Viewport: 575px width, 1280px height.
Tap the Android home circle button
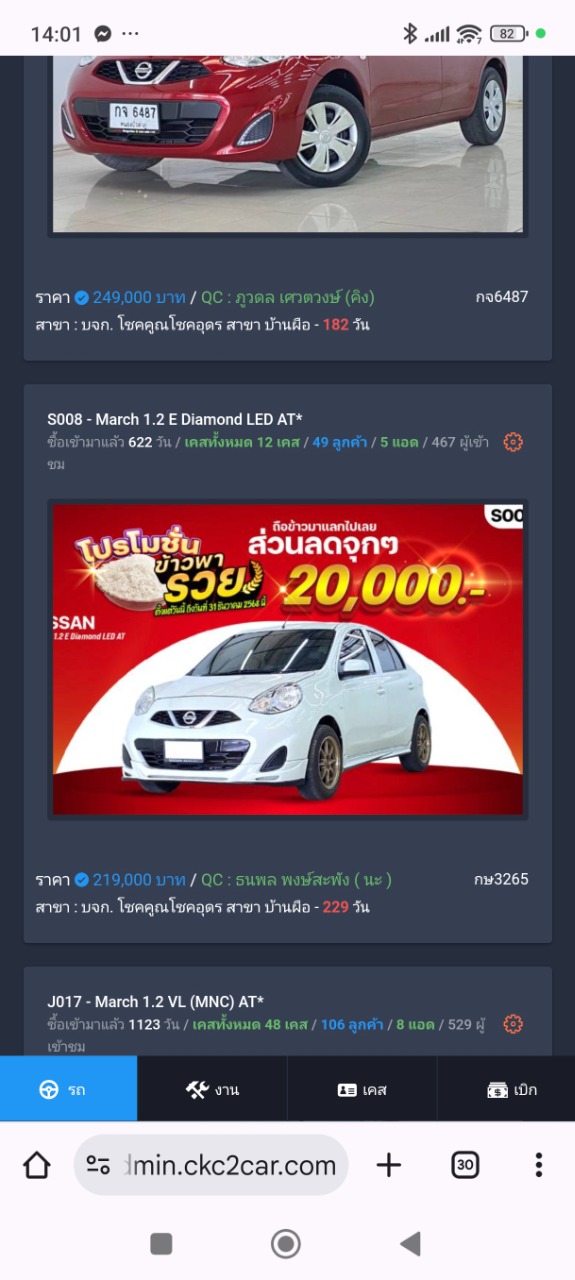pos(286,1243)
